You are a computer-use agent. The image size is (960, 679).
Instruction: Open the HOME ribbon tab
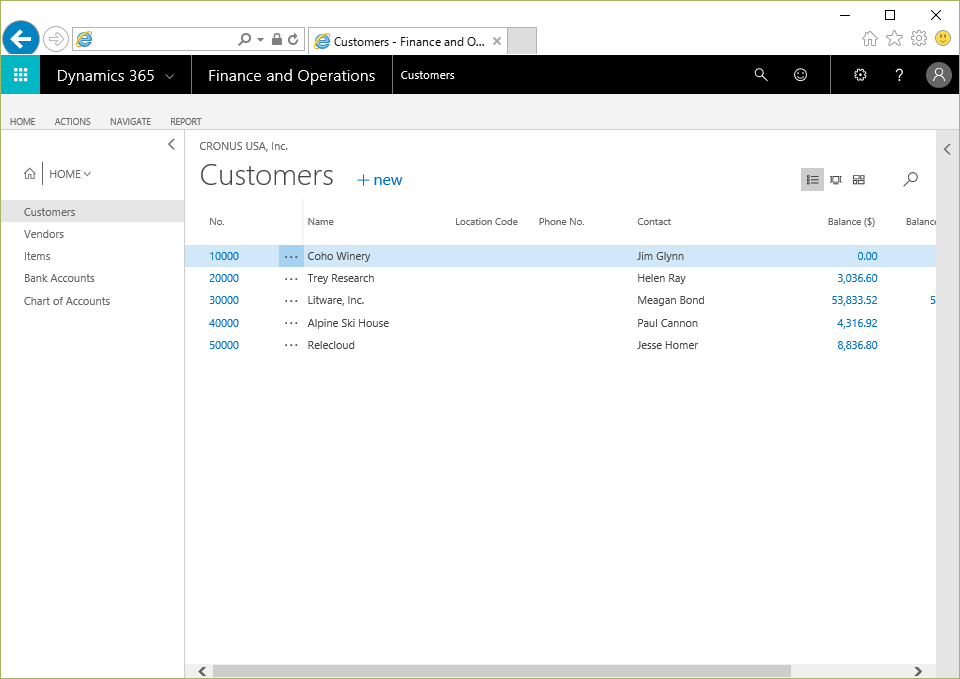(23, 121)
